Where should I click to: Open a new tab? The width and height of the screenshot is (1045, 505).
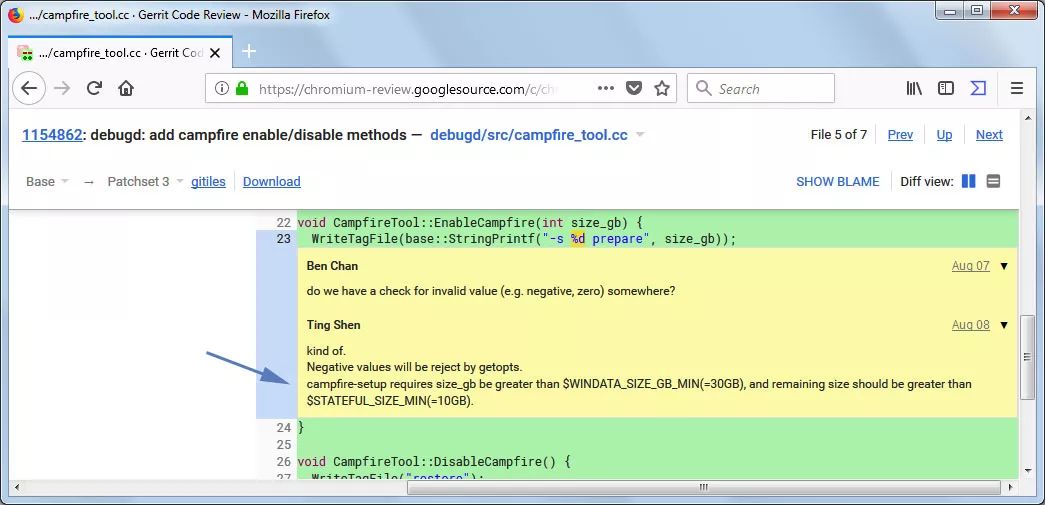[x=249, y=51]
